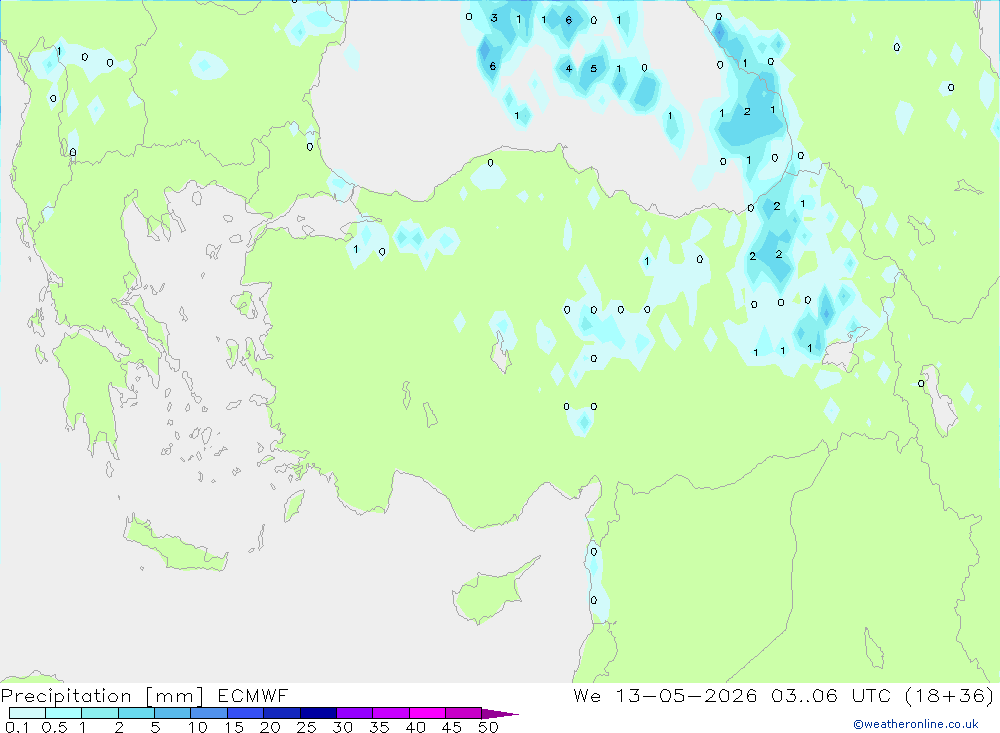The image size is (1000, 733).
Task: Click the 40–45 mm magenta legend swatch
Action: click(x=427, y=713)
